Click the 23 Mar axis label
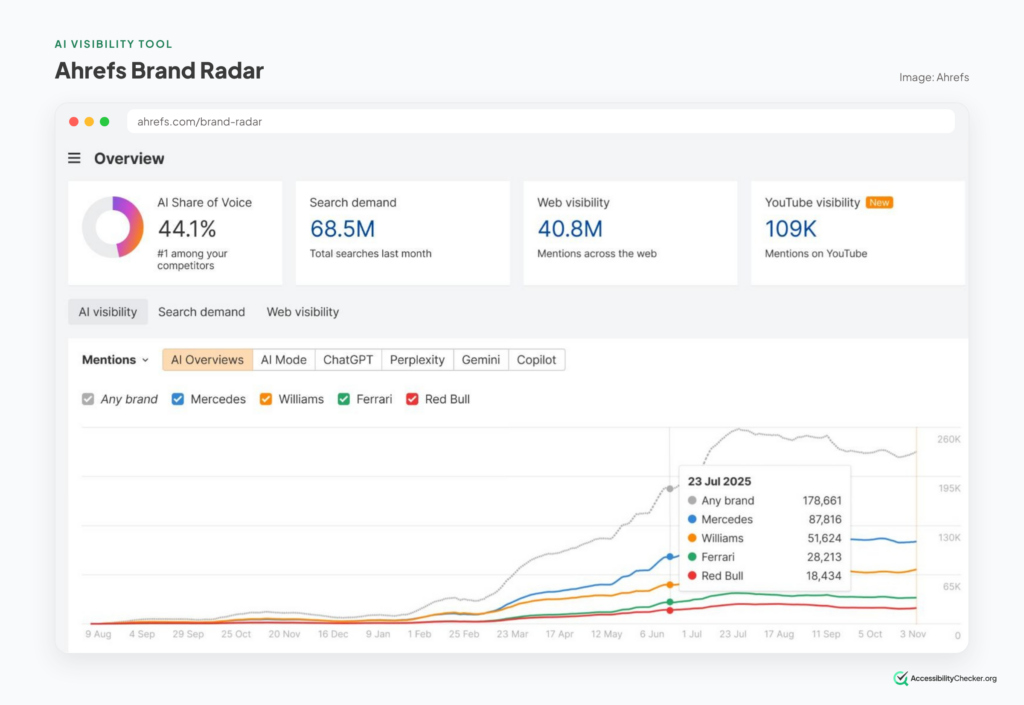 pyautogui.click(x=512, y=634)
